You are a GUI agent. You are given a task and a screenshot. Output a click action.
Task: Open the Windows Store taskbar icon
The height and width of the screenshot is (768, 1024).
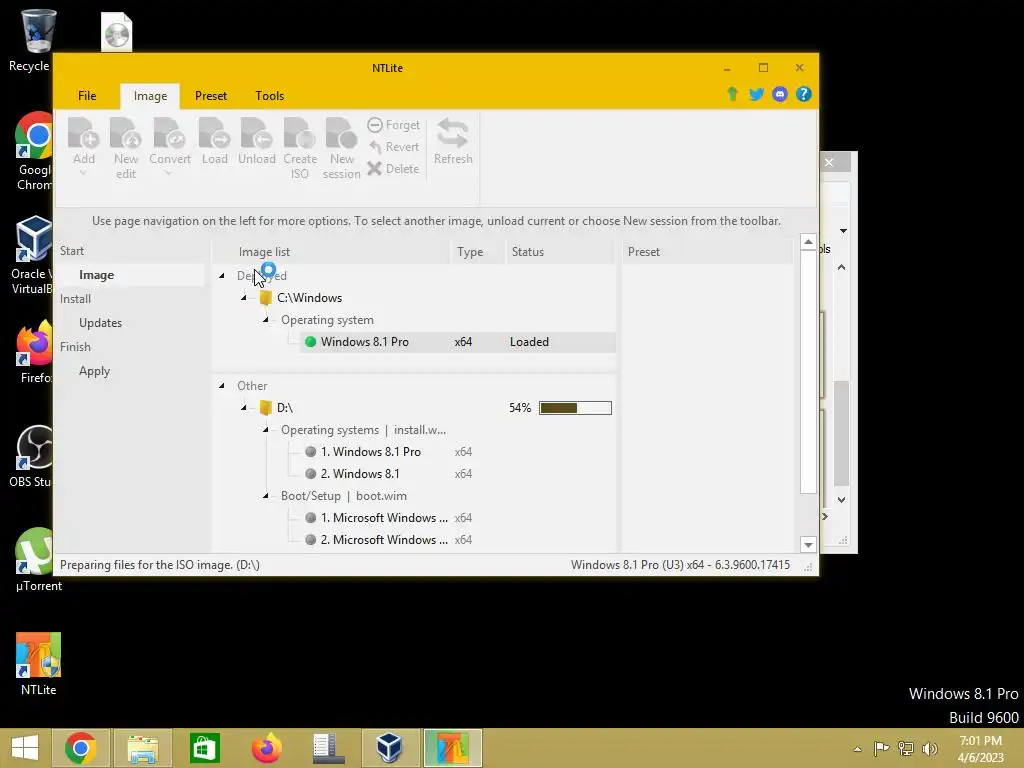click(x=204, y=748)
